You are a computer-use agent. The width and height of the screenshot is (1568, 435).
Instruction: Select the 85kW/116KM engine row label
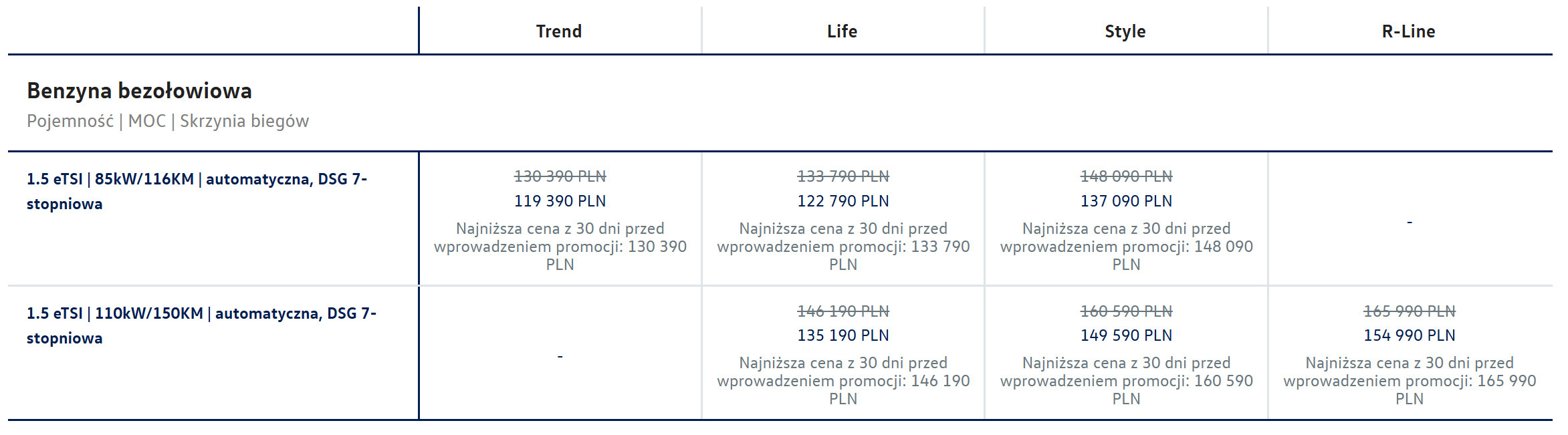tap(197, 191)
